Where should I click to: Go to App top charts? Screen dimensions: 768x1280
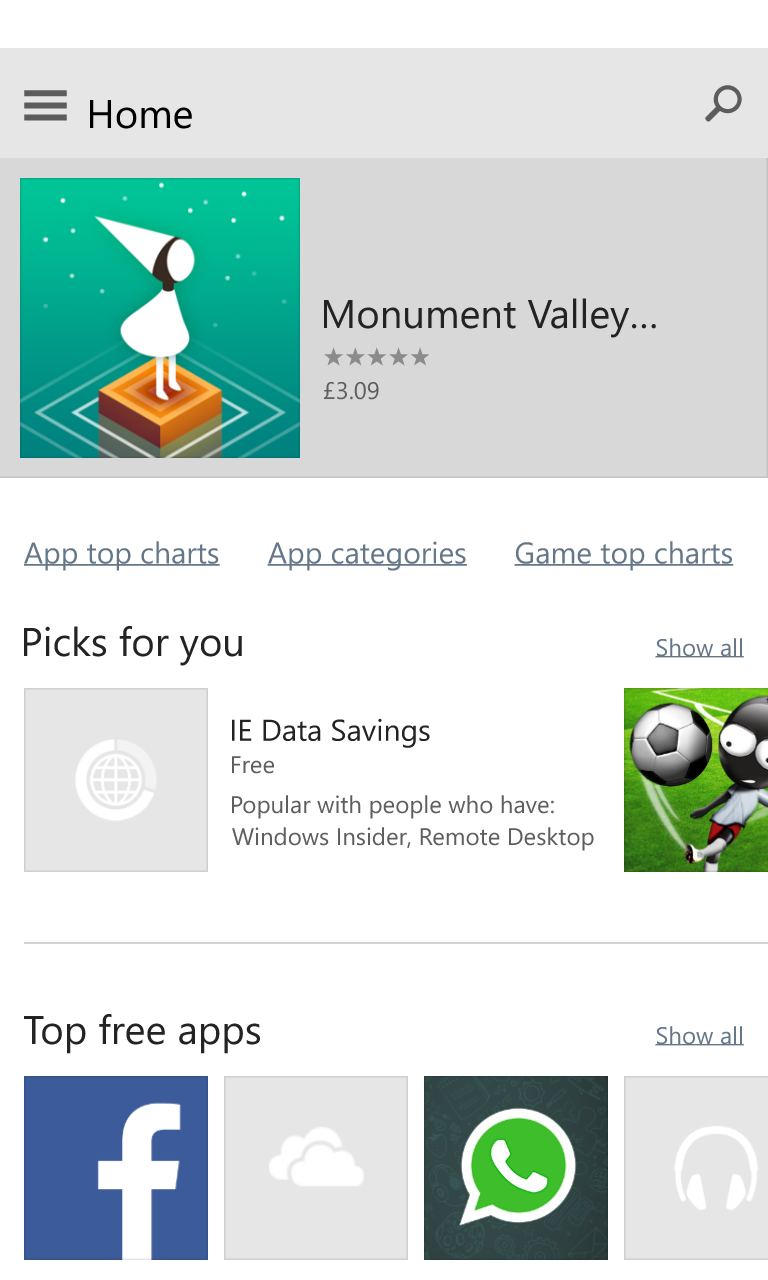(x=122, y=553)
